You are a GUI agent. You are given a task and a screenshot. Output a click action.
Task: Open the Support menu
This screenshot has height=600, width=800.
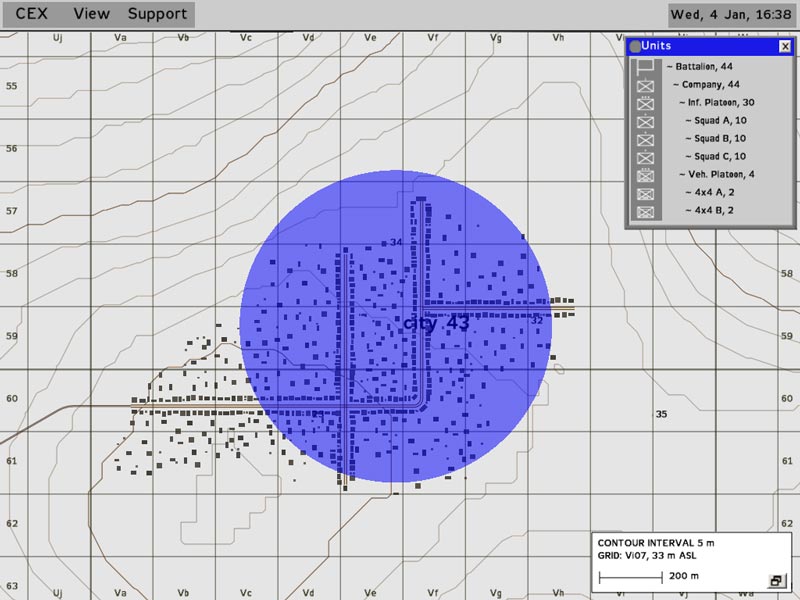click(x=157, y=14)
